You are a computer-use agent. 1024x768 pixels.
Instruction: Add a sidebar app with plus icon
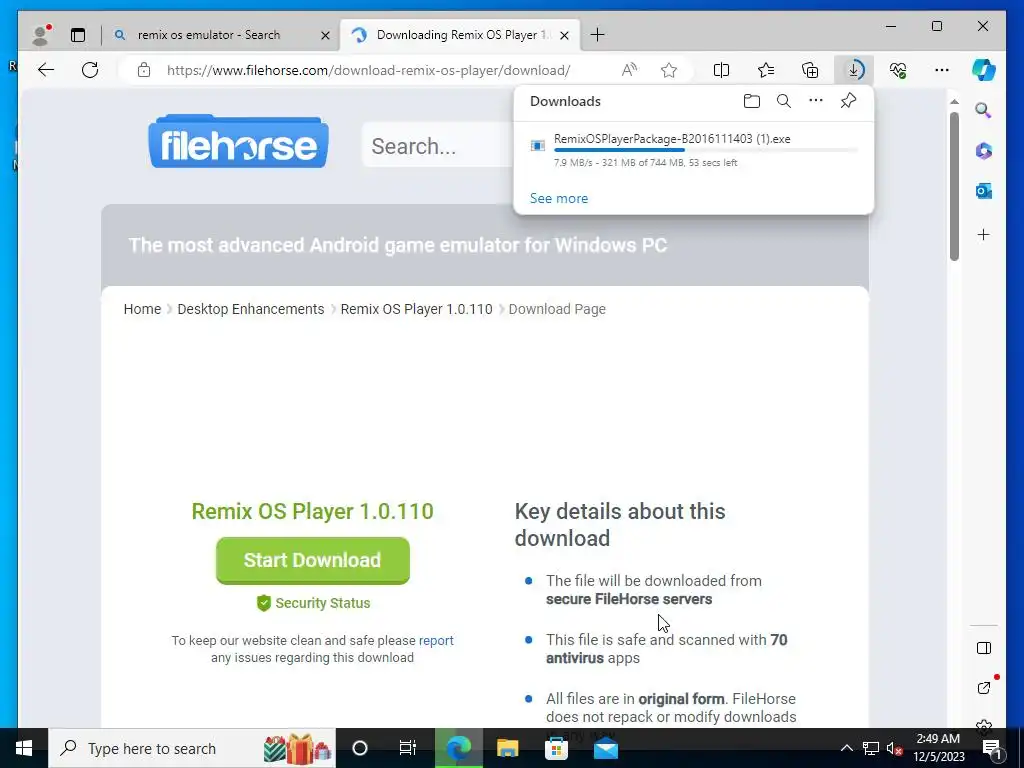tap(984, 234)
